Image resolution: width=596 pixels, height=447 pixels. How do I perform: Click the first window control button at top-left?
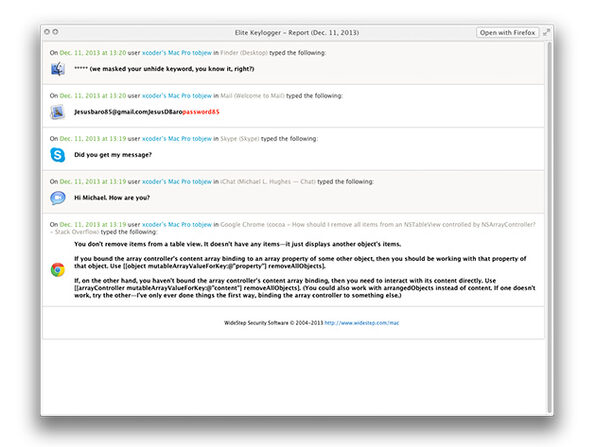[47, 32]
